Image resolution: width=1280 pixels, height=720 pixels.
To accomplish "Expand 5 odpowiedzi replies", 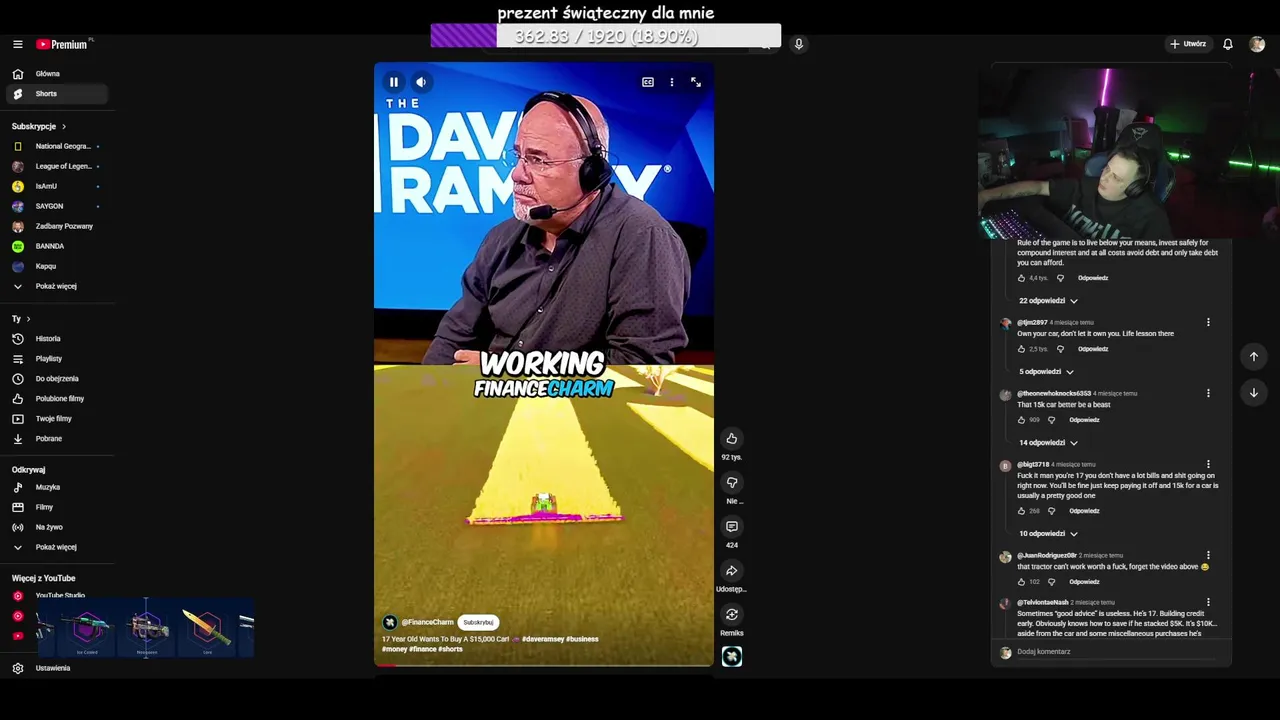I will point(1046,372).
